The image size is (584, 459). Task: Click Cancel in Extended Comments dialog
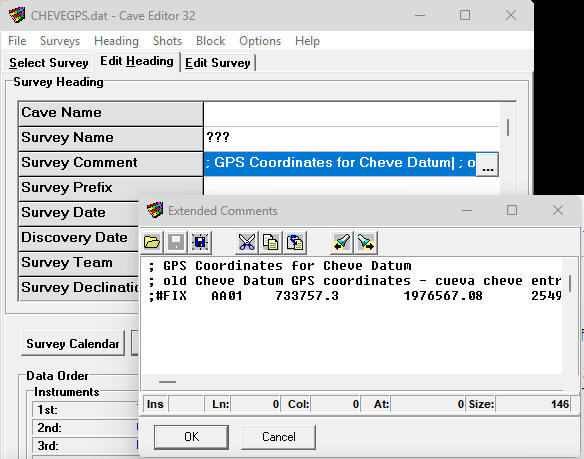click(x=278, y=437)
